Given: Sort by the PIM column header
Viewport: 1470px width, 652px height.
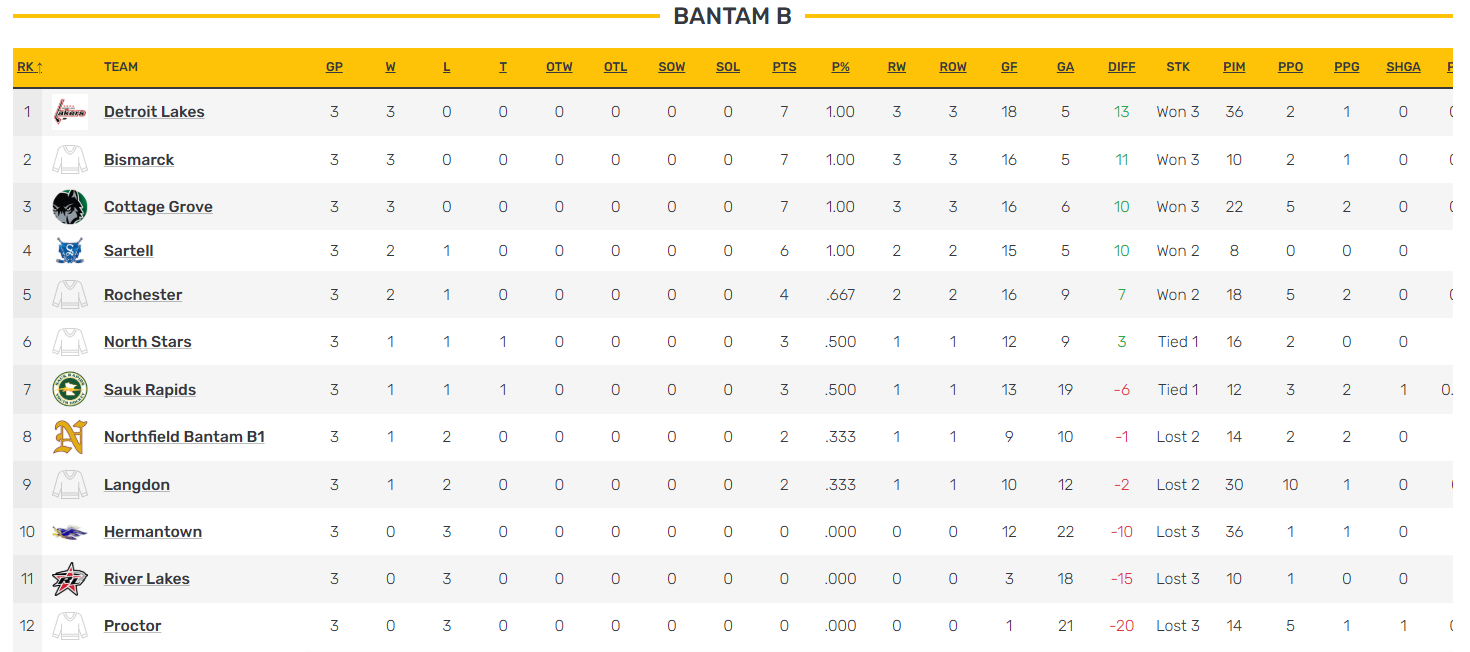Looking at the screenshot, I should [1234, 67].
